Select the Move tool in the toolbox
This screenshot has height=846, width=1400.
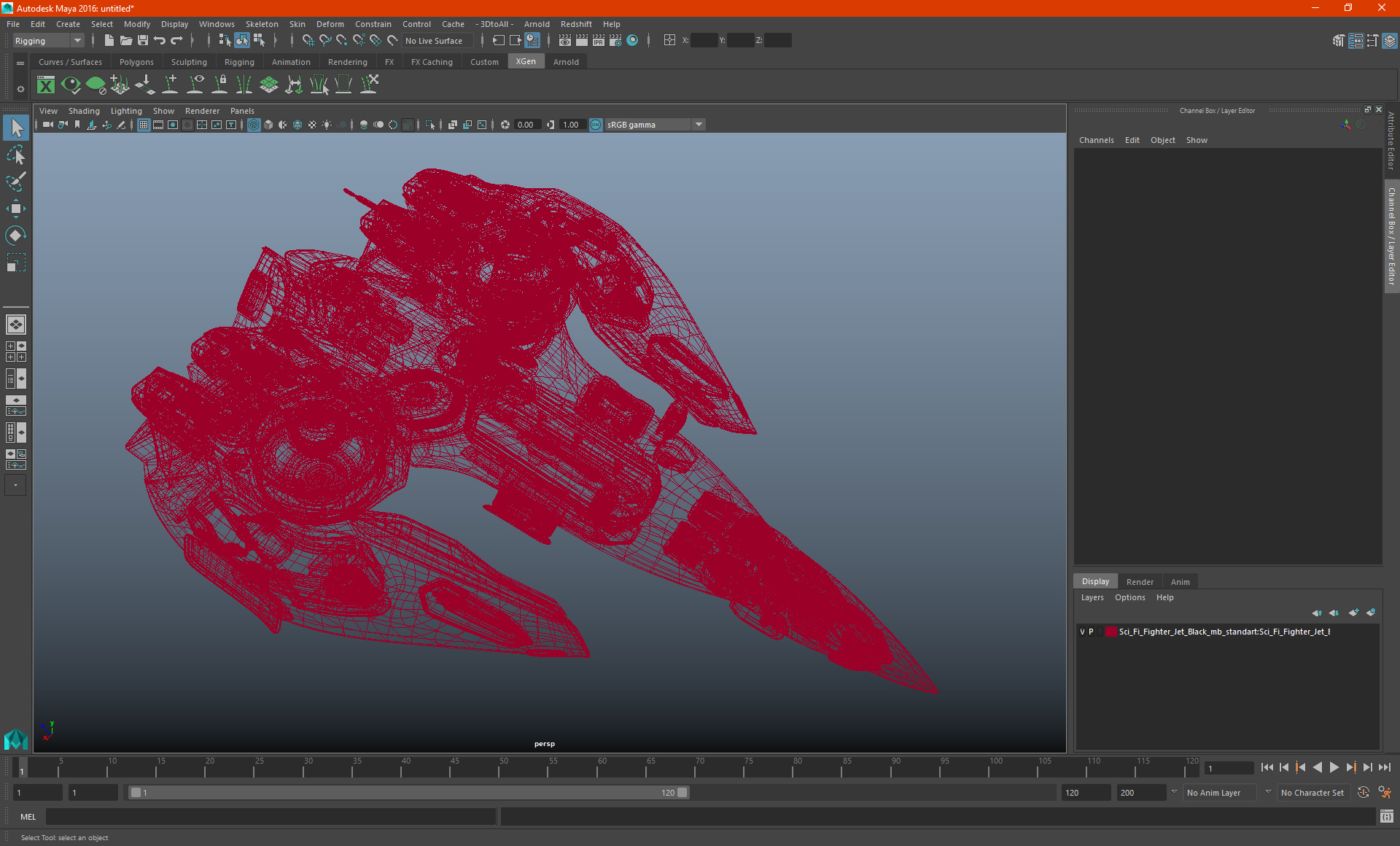click(15, 209)
